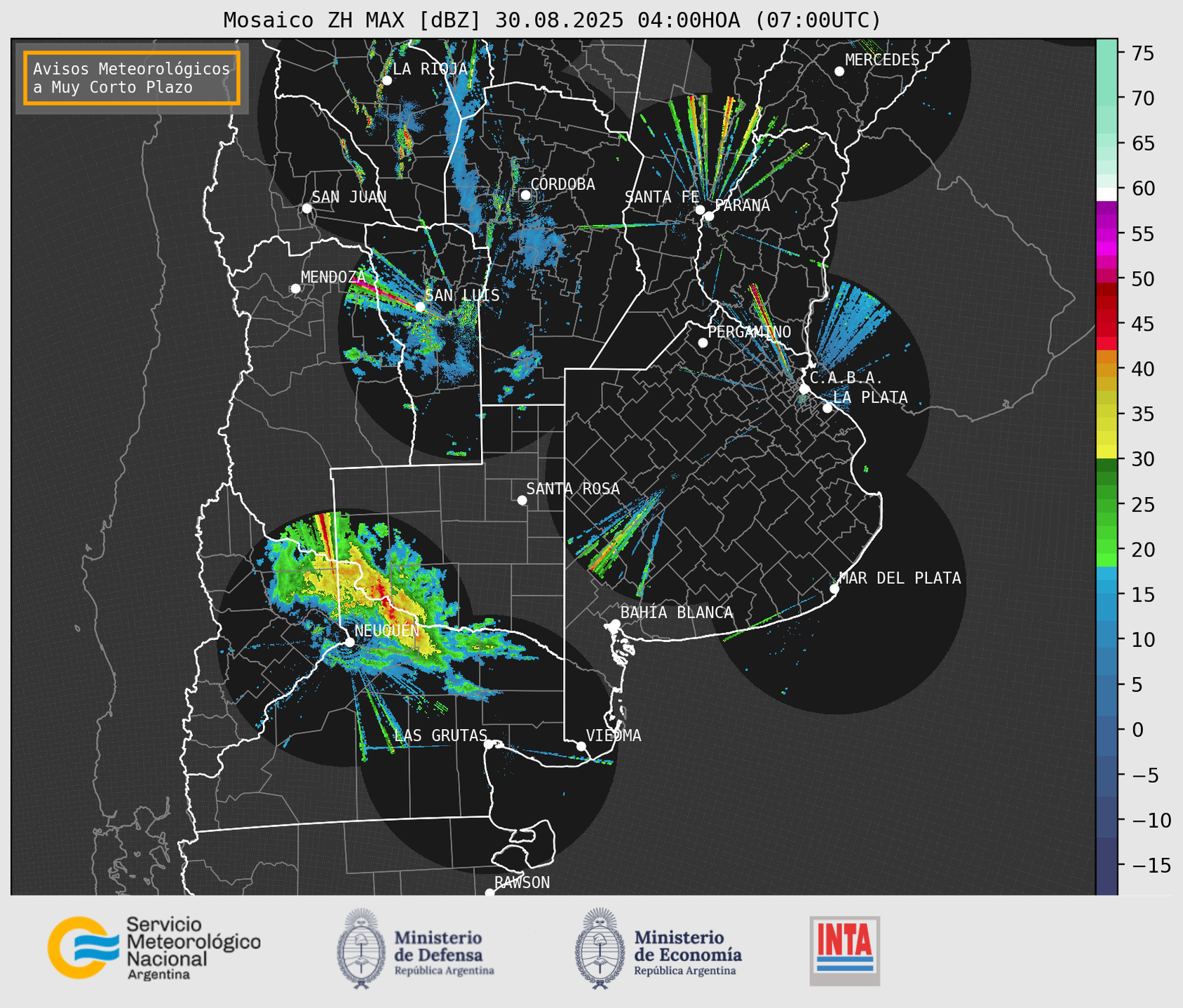Click the magenta 55 dBZ color band
Viewport: 1183px width, 1008px height.
point(1107,234)
